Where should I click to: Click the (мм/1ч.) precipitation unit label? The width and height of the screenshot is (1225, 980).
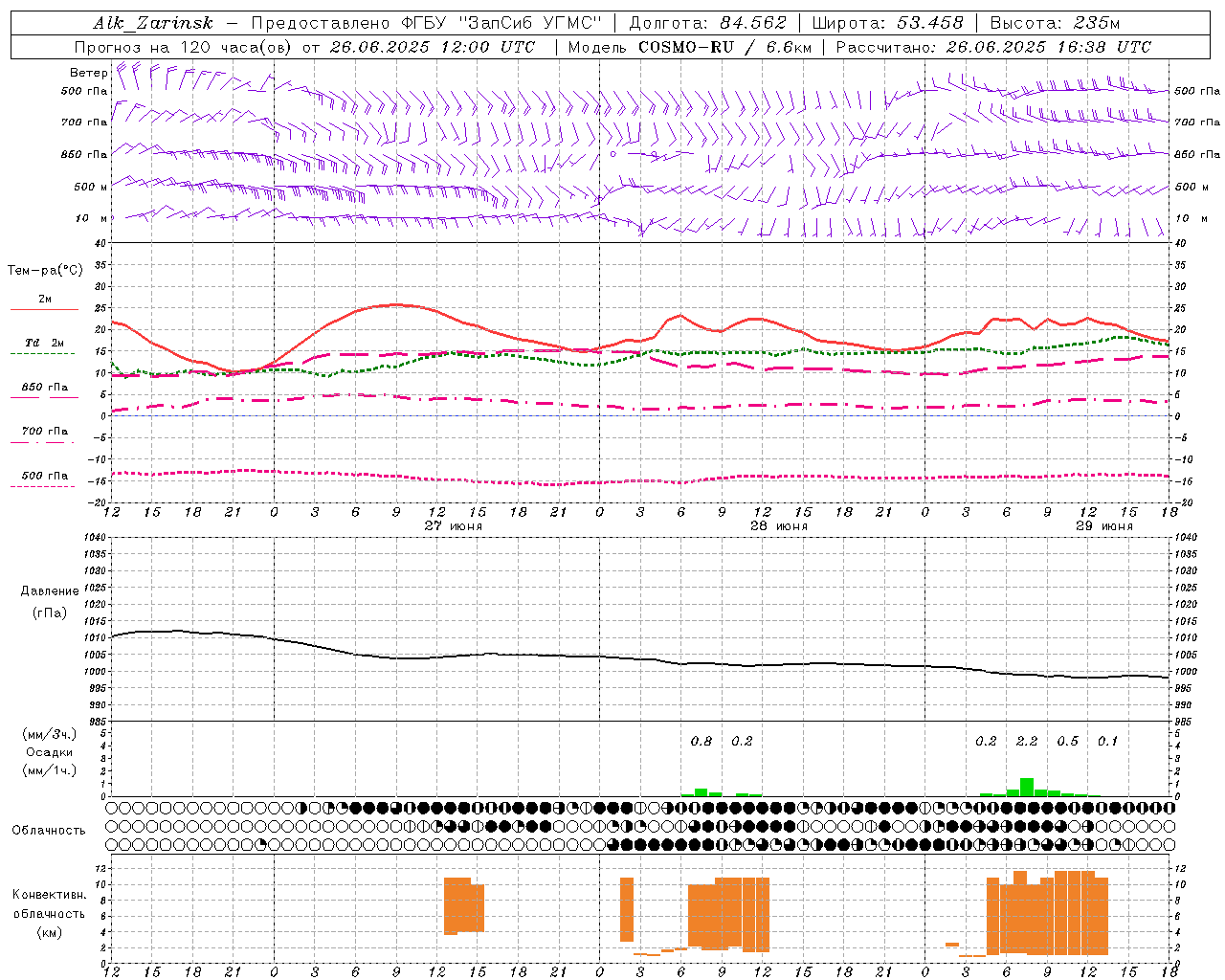click(49, 770)
